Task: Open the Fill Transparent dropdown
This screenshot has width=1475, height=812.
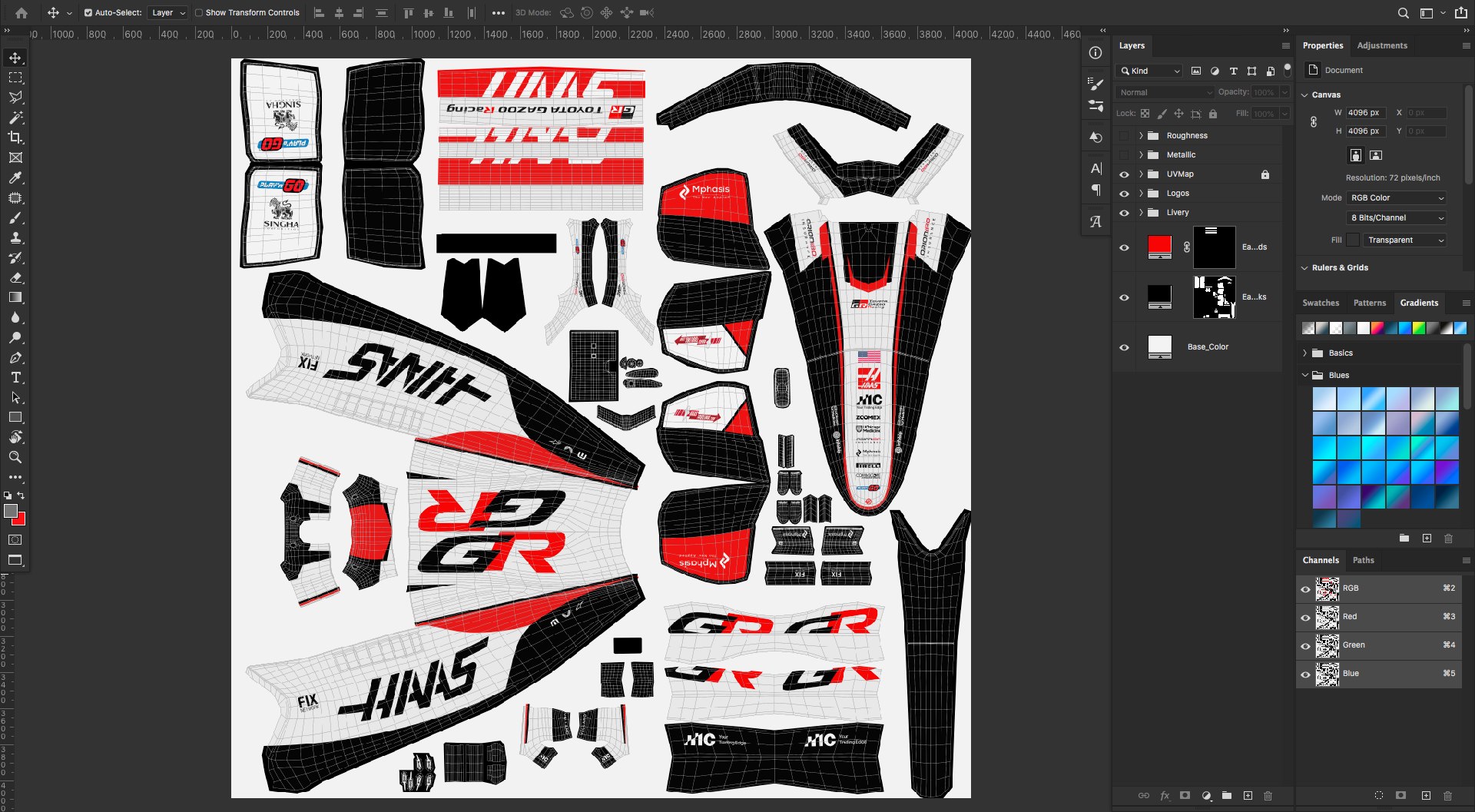Action: 1405,240
